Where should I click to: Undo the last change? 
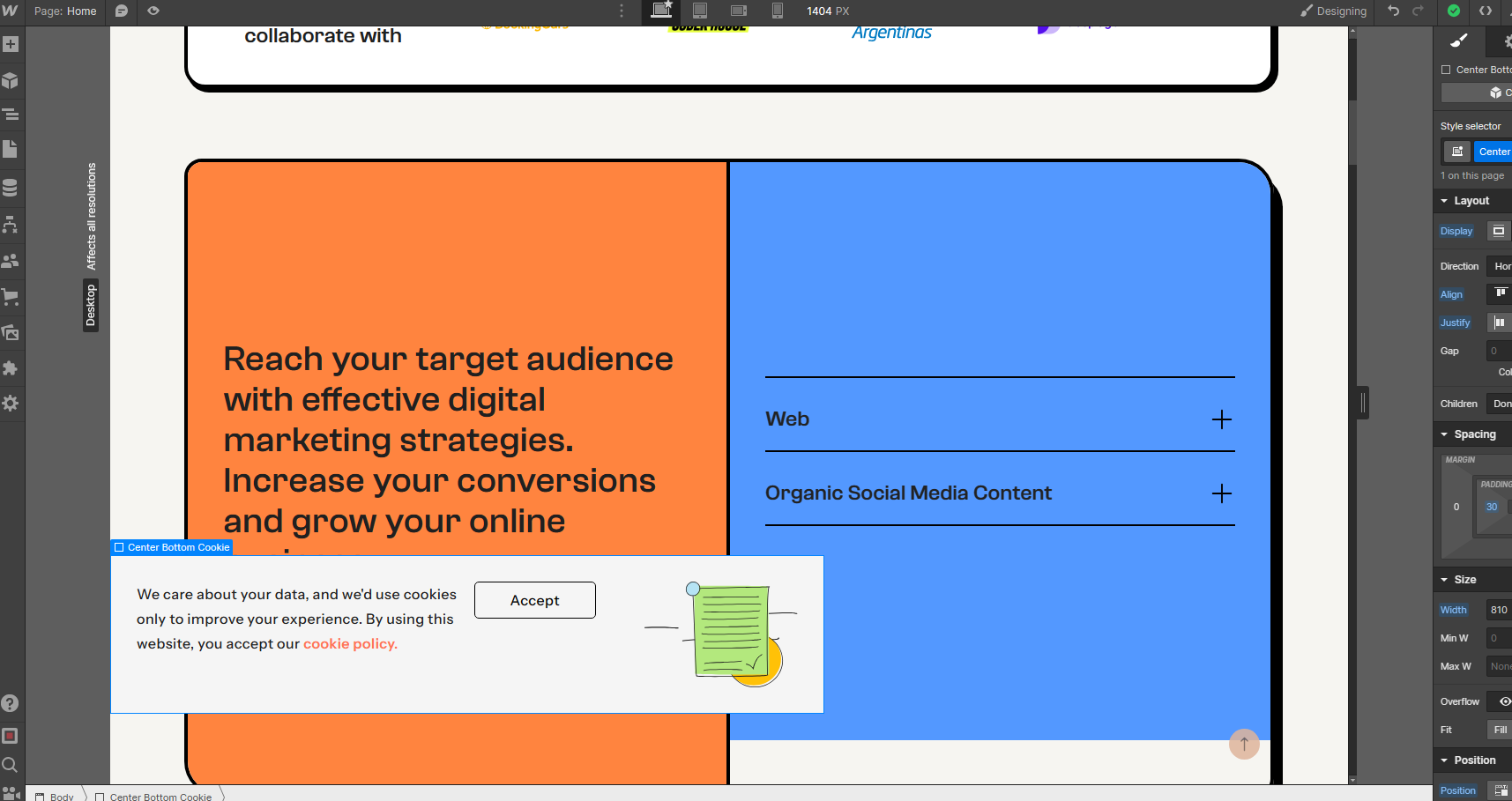[1394, 11]
